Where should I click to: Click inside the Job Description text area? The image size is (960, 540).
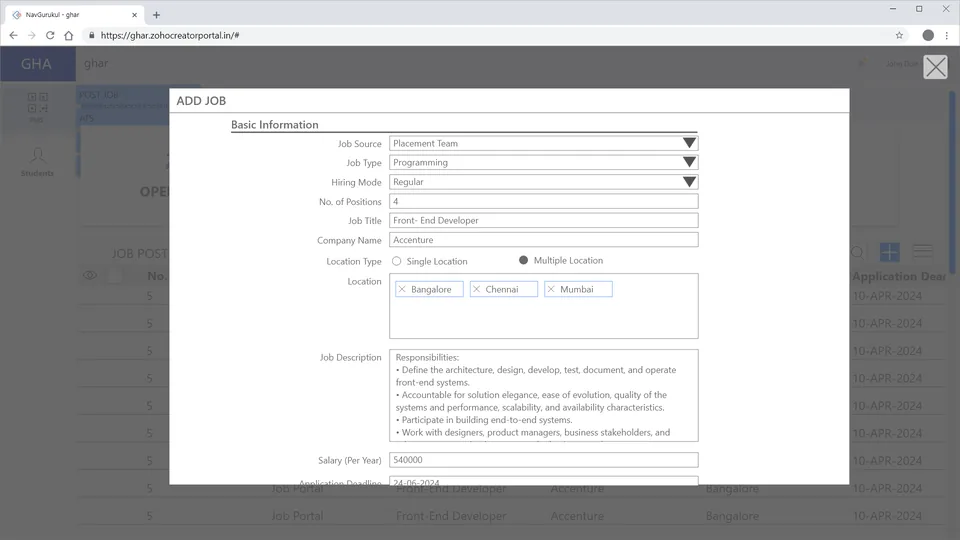(x=544, y=396)
